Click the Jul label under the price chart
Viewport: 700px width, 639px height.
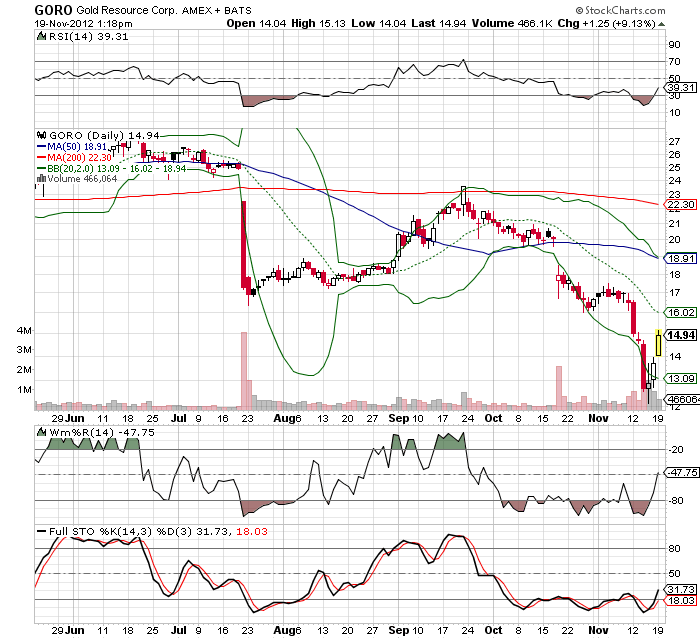[x=179, y=418]
